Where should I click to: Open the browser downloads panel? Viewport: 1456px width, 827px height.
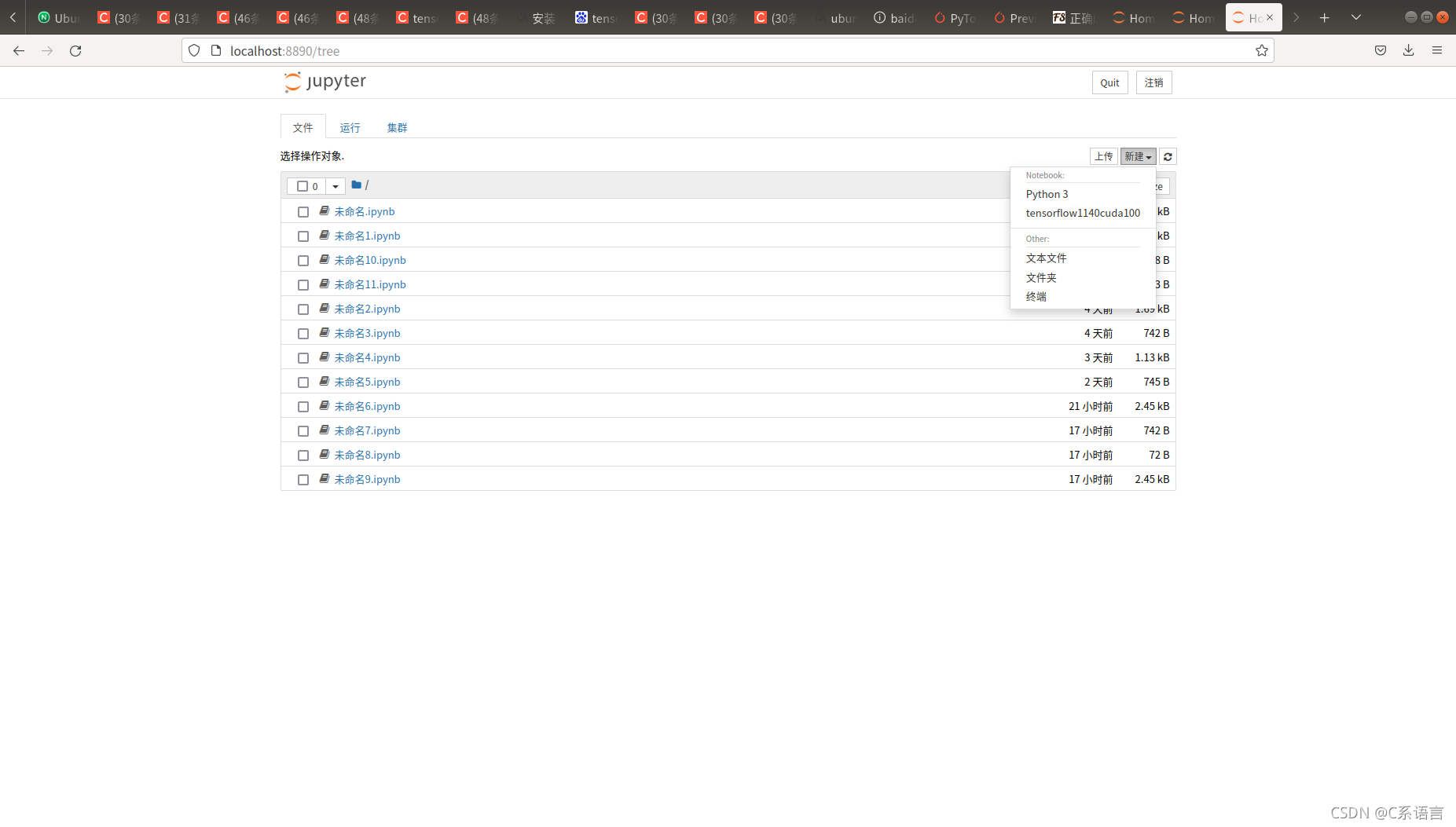pyautogui.click(x=1409, y=50)
